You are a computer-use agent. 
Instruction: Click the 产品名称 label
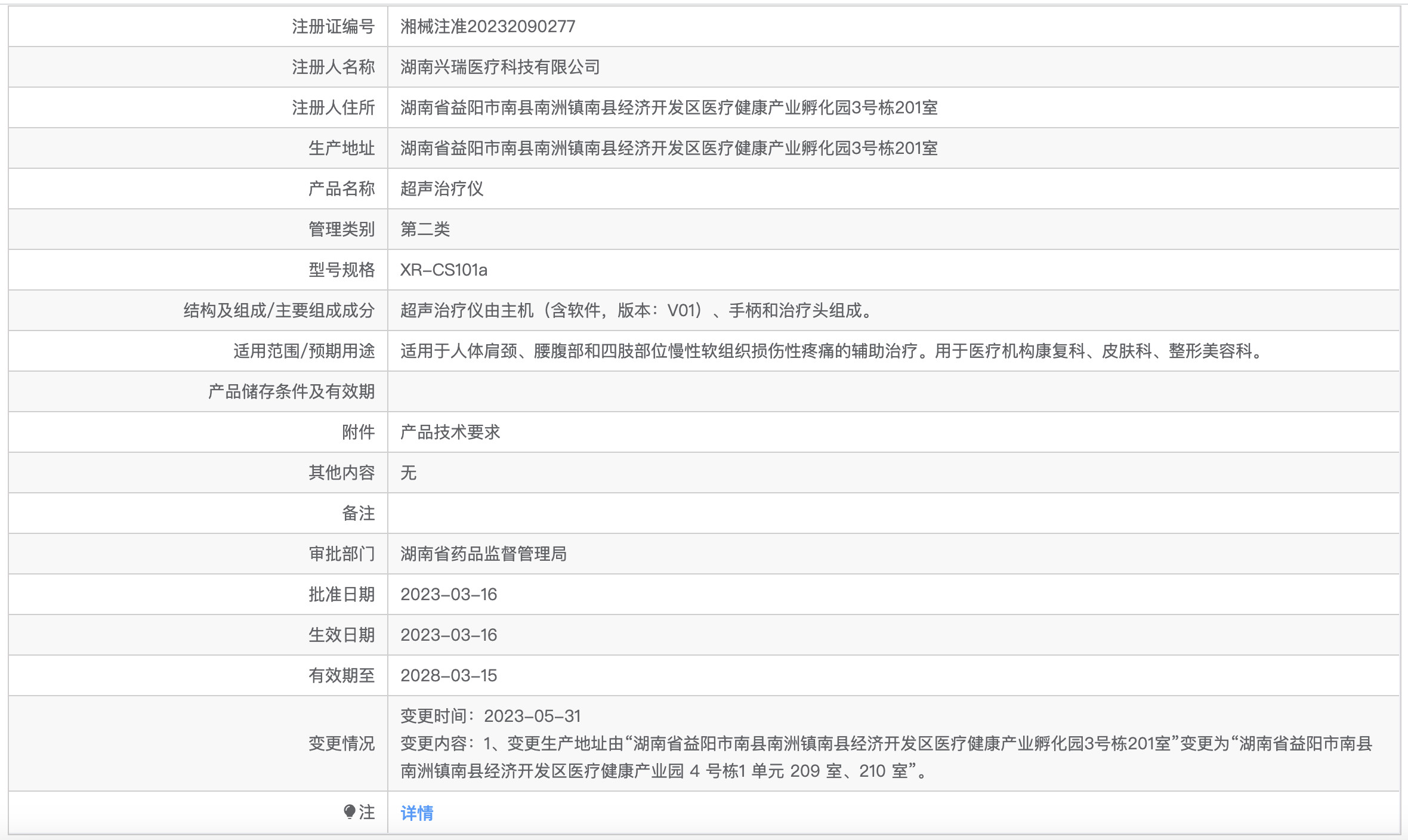(x=341, y=189)
